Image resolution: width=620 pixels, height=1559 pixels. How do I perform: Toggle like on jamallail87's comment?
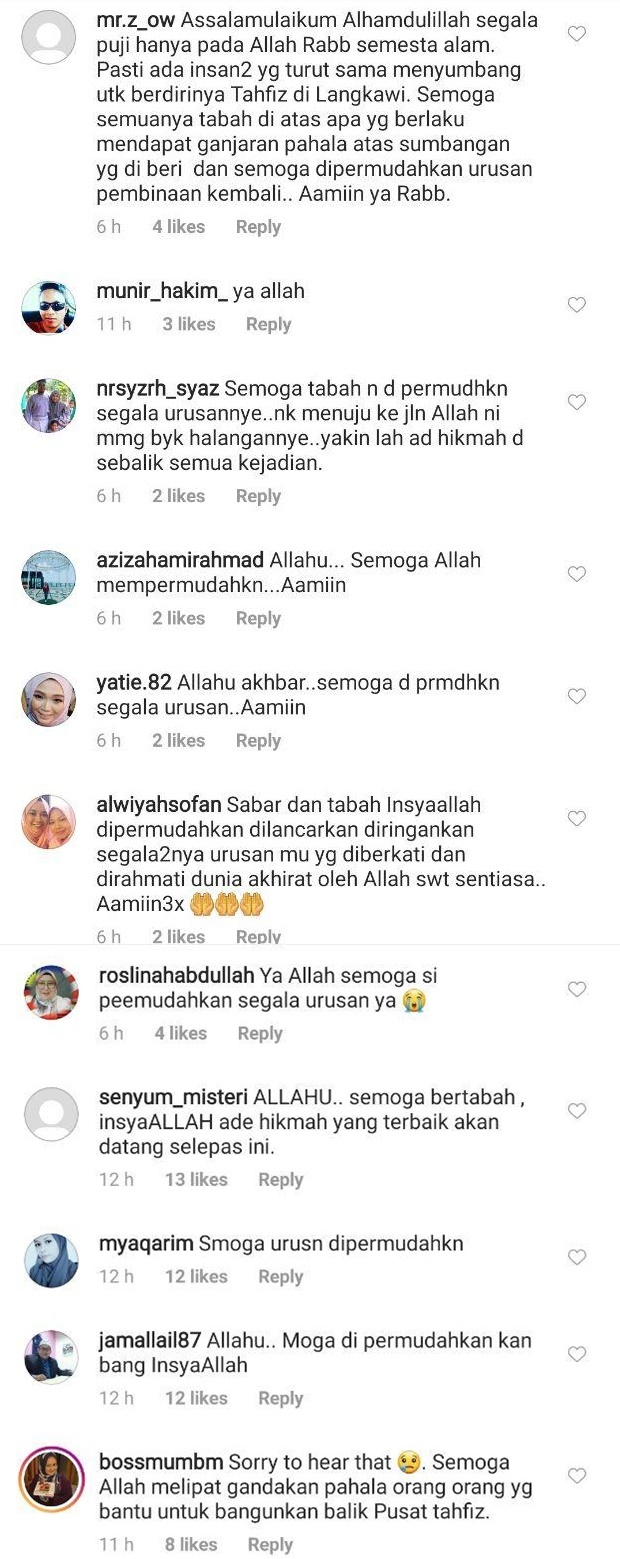coord(577,1354)
